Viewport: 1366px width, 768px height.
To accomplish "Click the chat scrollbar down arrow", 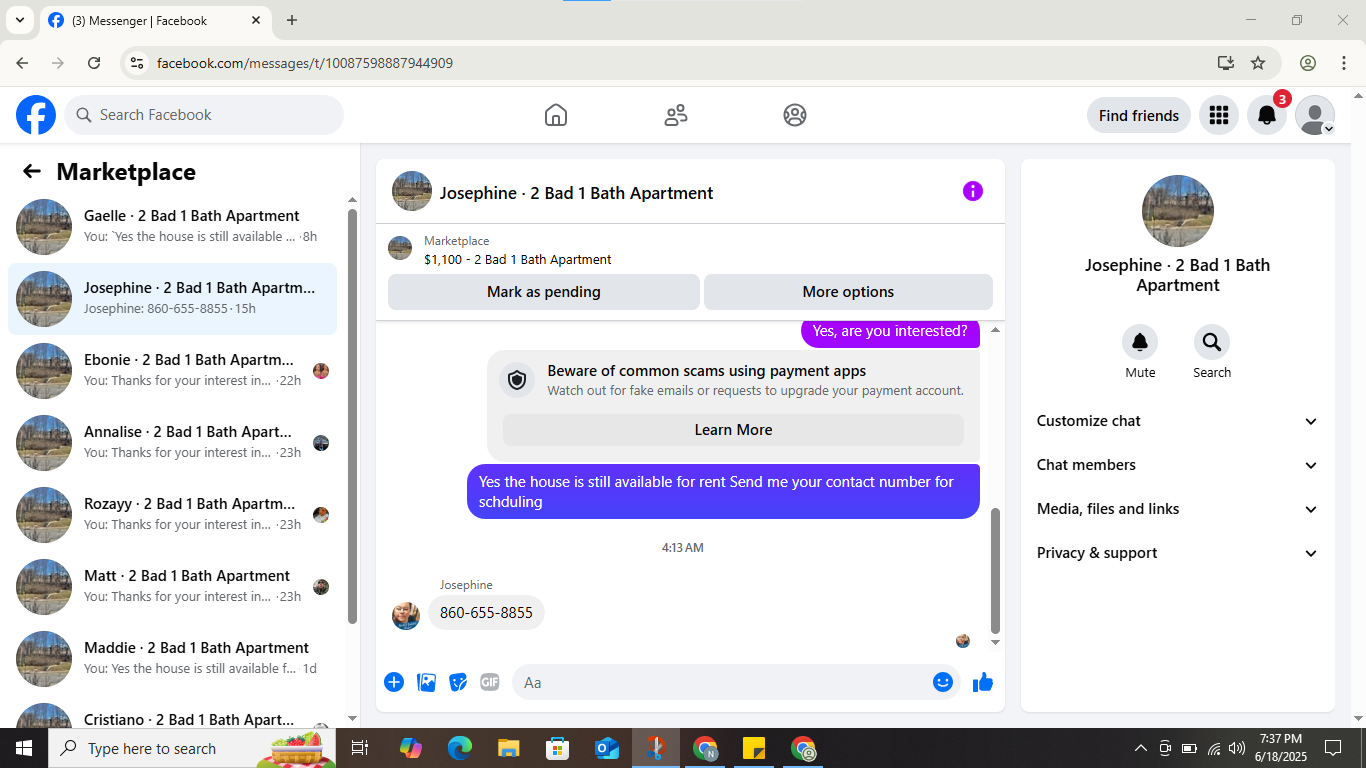I will pos(995,642).
